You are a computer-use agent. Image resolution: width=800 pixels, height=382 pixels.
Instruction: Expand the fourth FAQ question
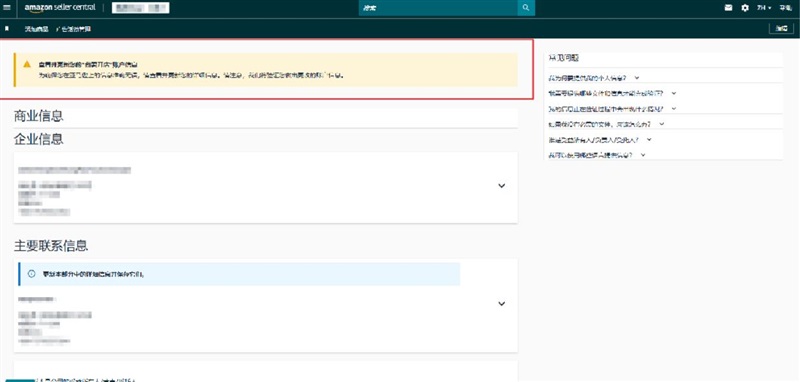(607, 124)
